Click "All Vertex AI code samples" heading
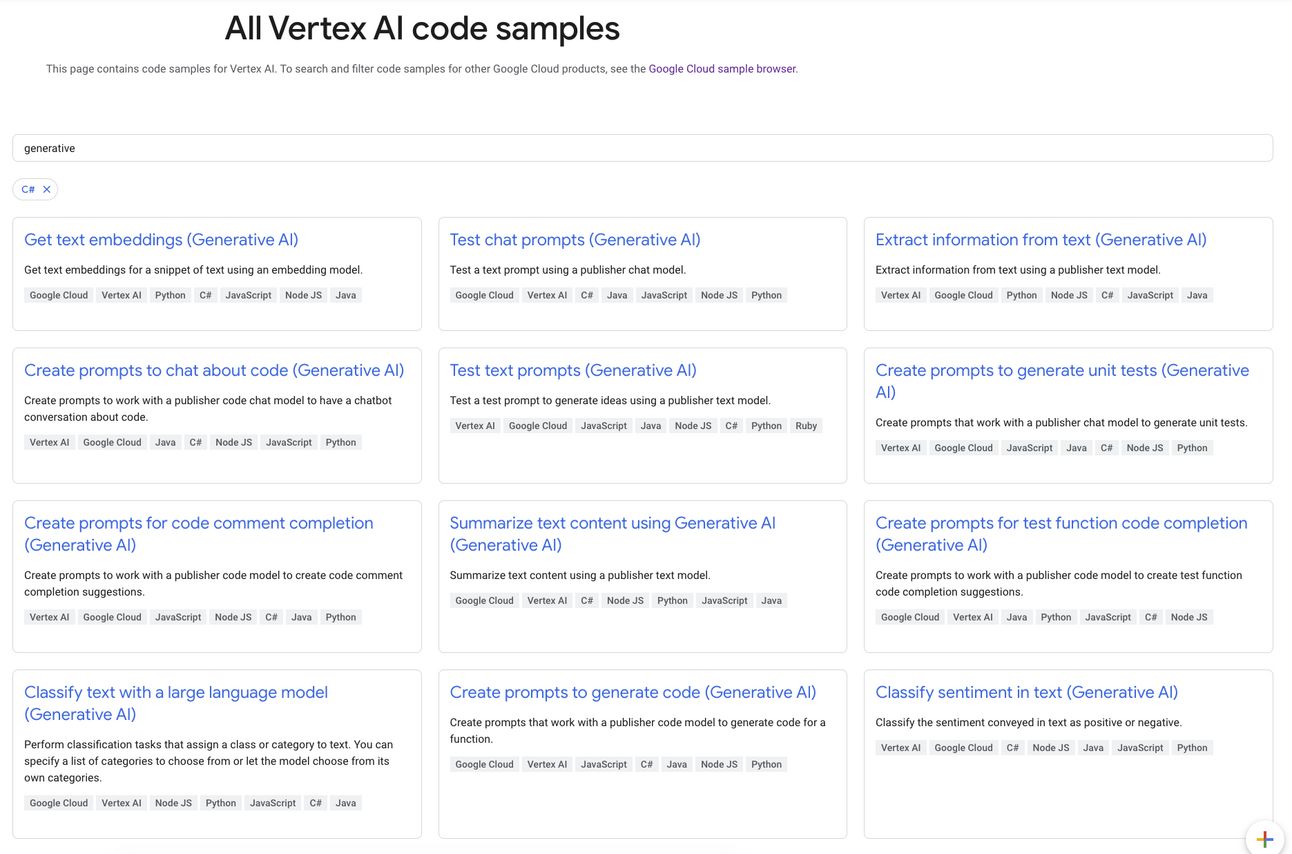 422,28
